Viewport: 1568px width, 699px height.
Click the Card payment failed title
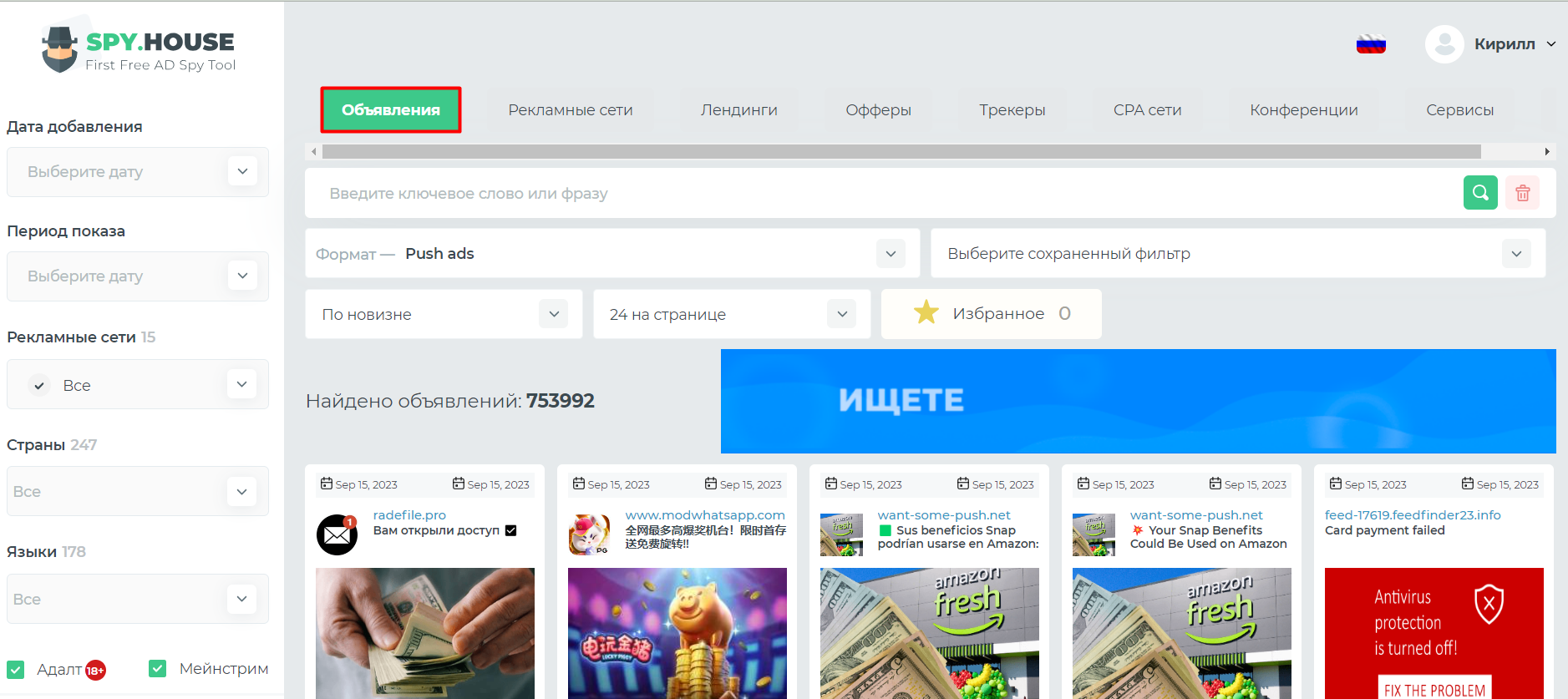pos(1384,530)
